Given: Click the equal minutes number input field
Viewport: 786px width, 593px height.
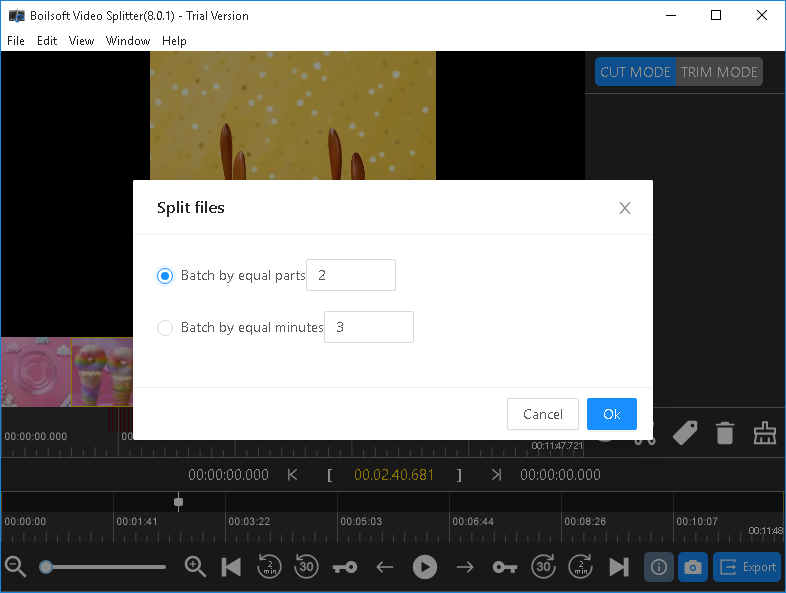Looking at the screenshot, I should tap(368, 328).
